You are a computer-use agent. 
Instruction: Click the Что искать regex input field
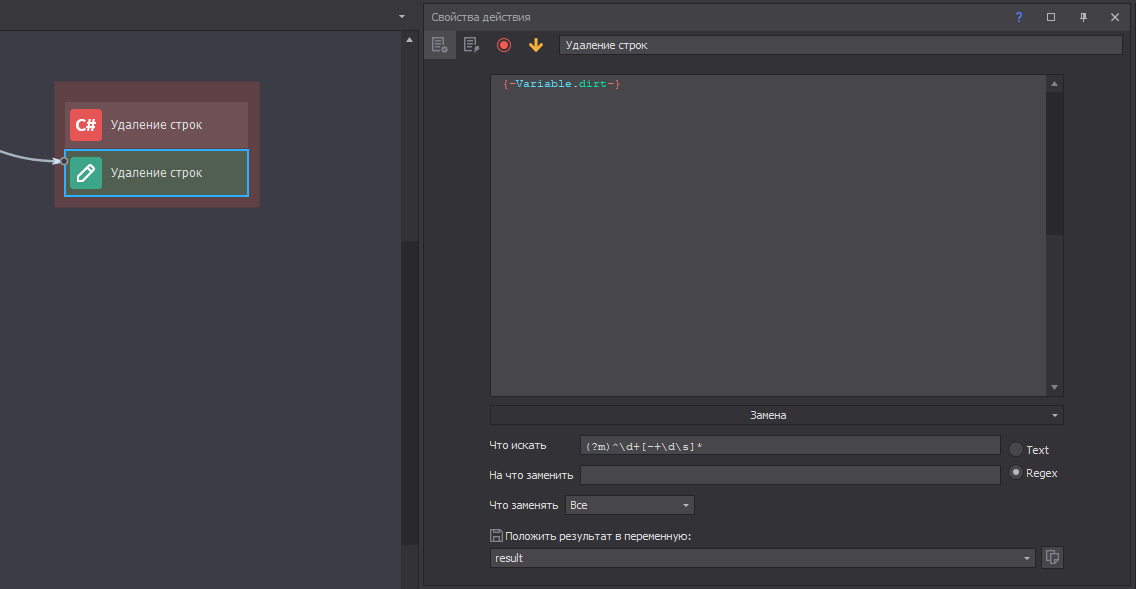790,445
